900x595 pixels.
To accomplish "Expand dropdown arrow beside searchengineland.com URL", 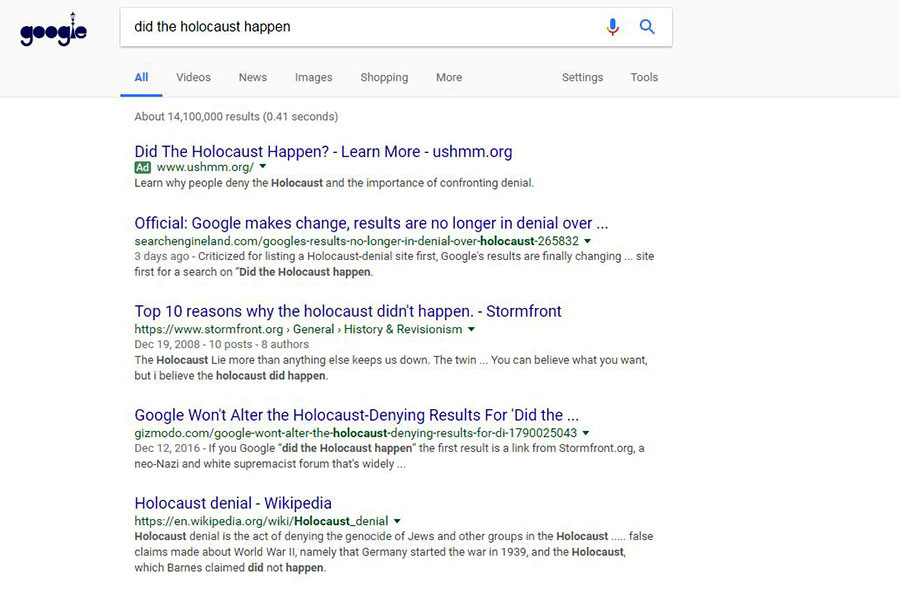I will [587, 241].
